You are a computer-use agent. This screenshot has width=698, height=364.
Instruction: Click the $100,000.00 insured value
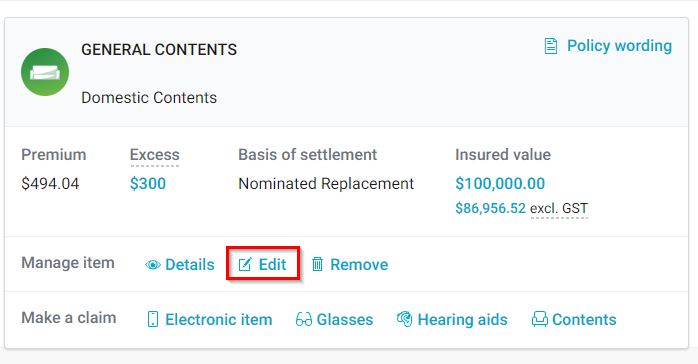coord(500,183)
